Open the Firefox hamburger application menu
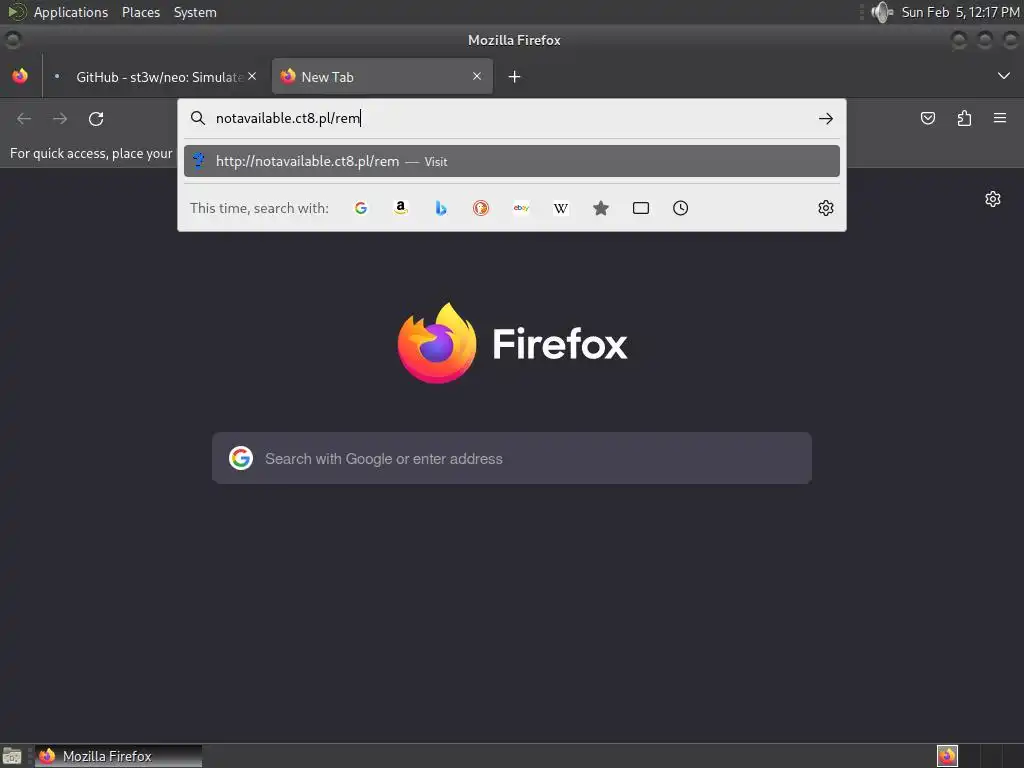 1000,118
